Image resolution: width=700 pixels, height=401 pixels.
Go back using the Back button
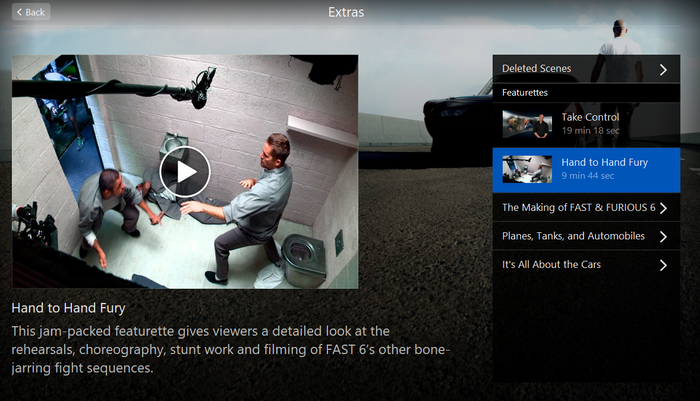tap(31, 12)
